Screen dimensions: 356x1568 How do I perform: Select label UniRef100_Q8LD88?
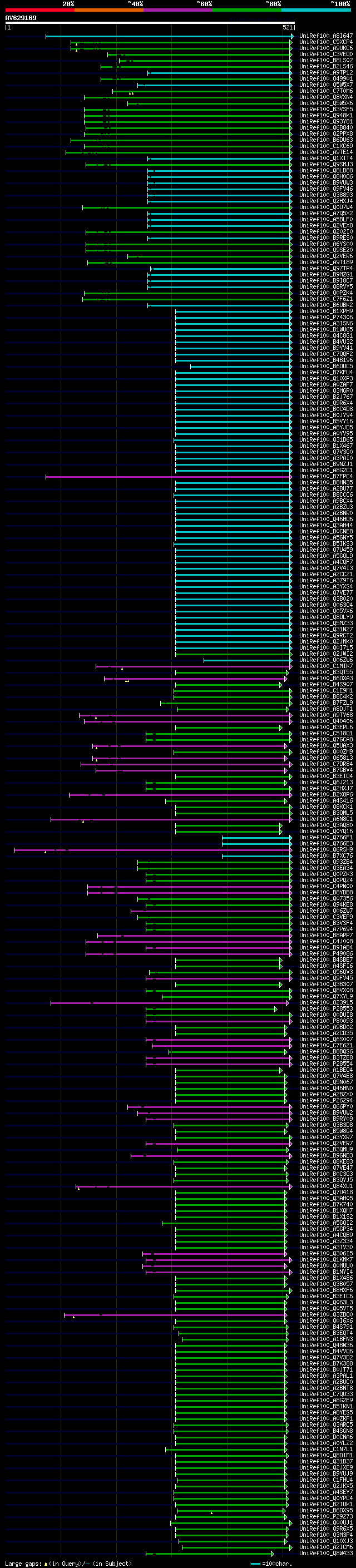click(x=325, y=170)
